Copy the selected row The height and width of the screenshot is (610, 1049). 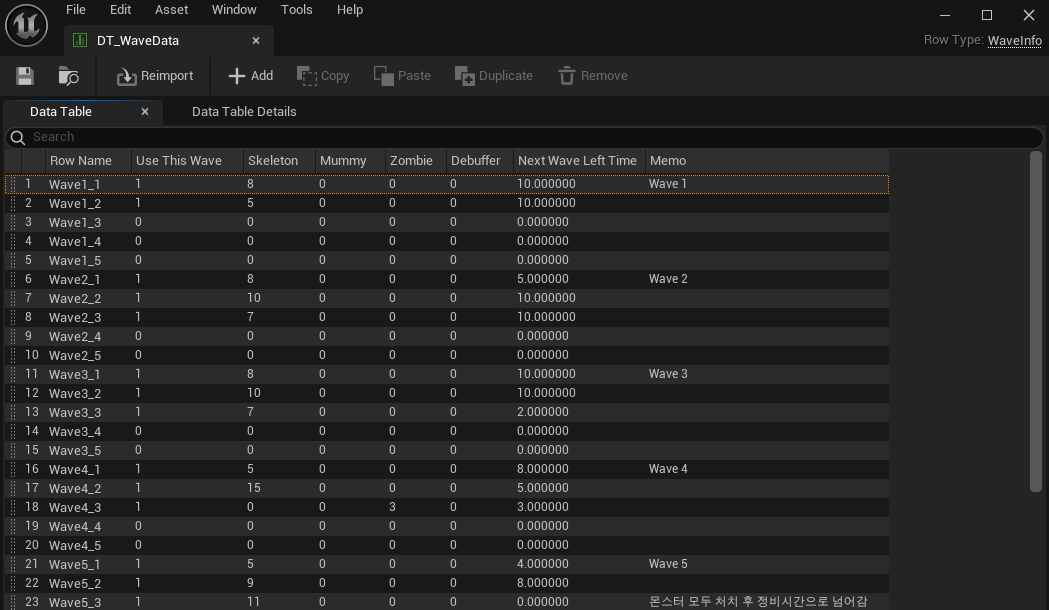[x=323, y=76]
